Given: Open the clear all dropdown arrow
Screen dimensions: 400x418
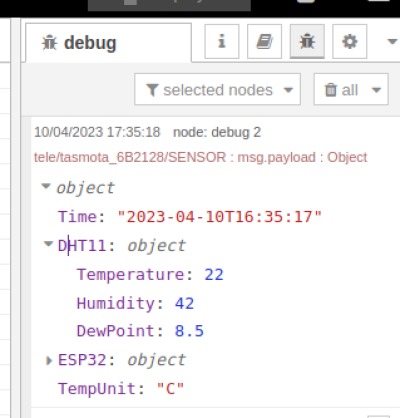Looking at the screenshot, I should [376, 90].
